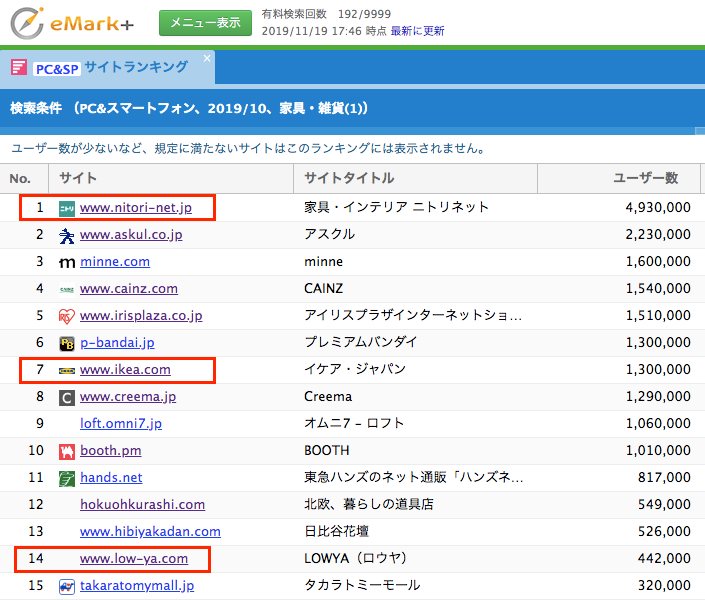Click user count 1,060,000
Viewport: 705px width, 600px height.
(658, 423)
